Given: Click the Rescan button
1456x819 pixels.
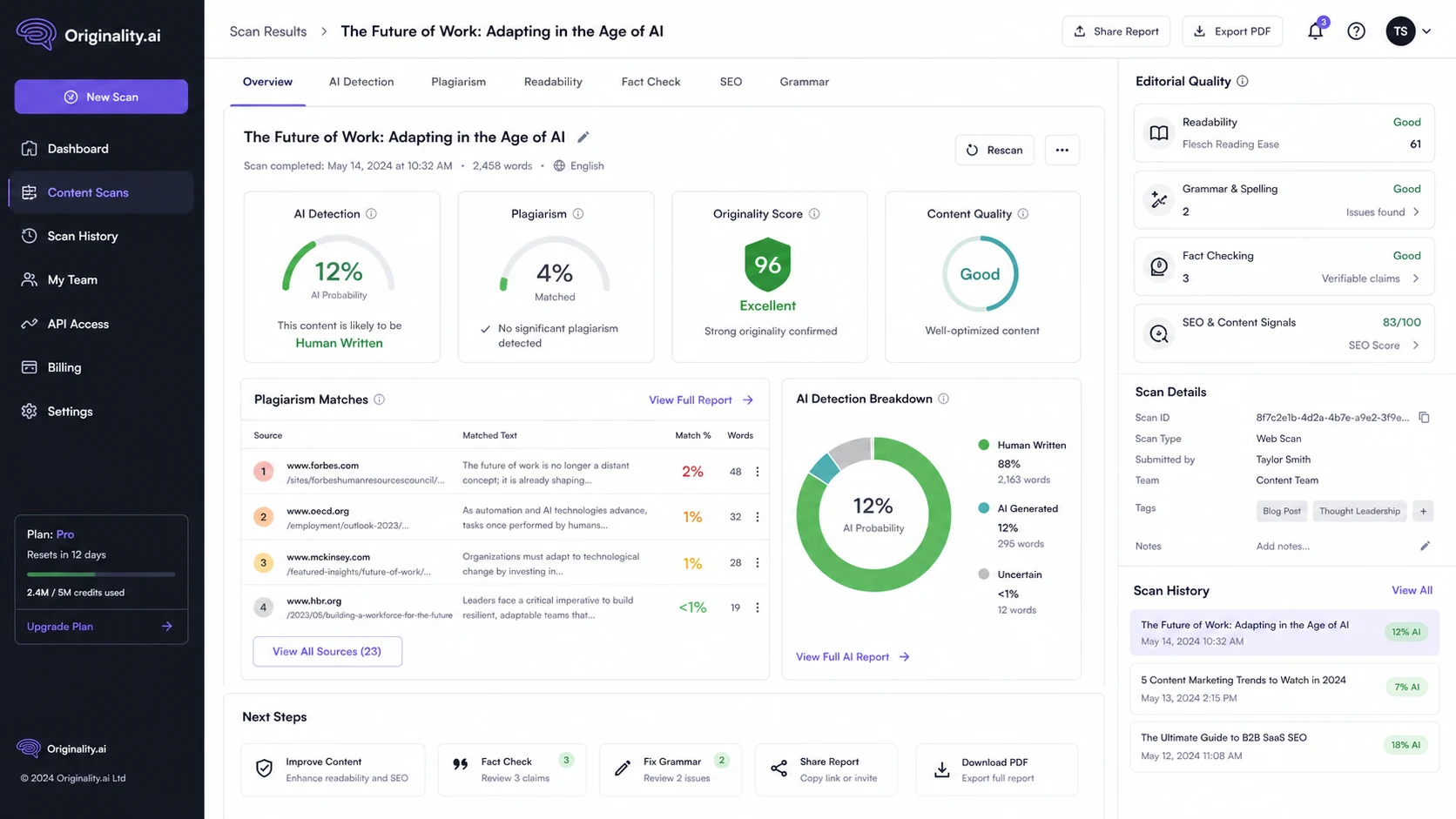Looking at the screenshot, I should click(x=994, y=150).
